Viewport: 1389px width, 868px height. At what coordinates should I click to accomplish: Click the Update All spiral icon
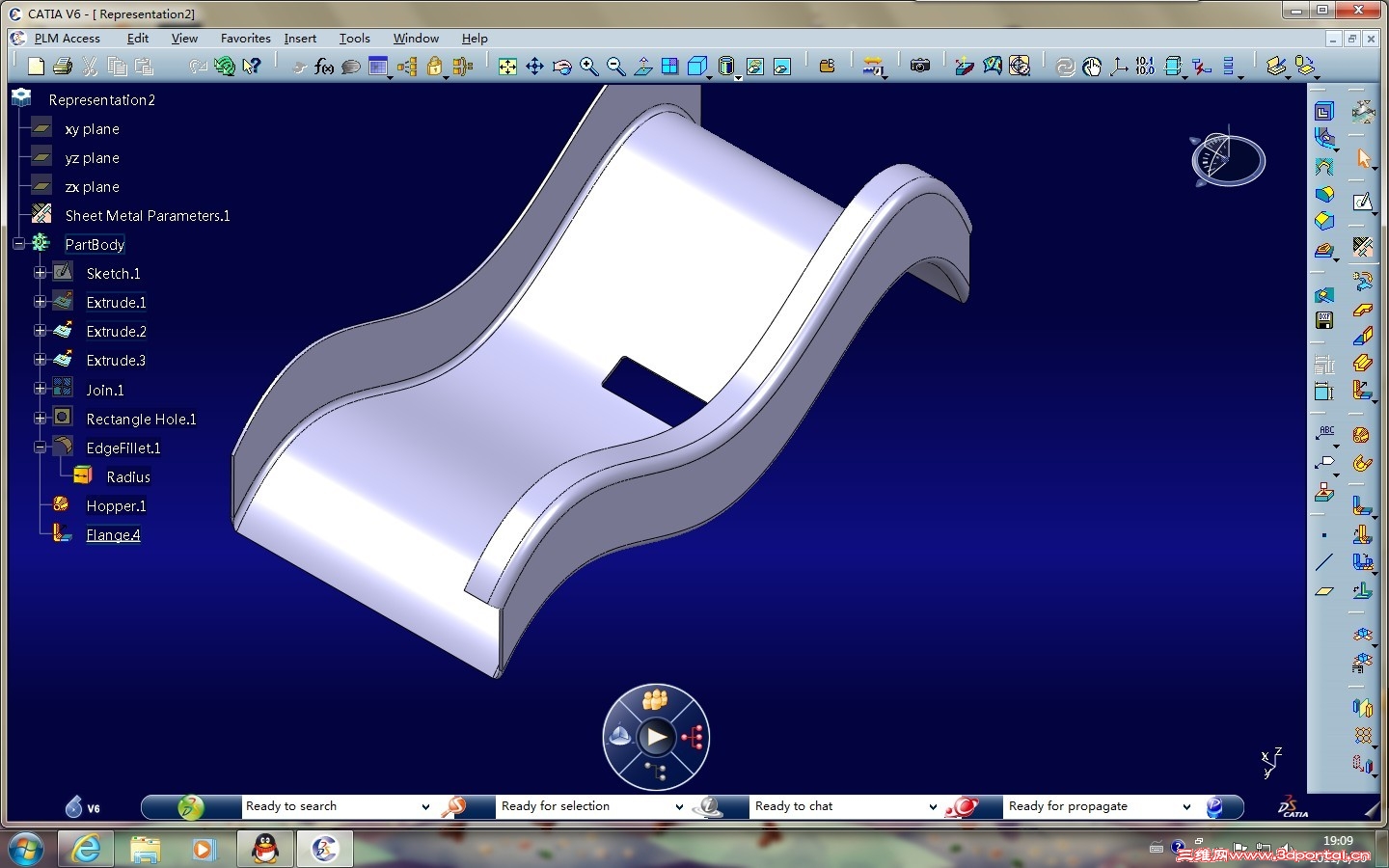1065,66
